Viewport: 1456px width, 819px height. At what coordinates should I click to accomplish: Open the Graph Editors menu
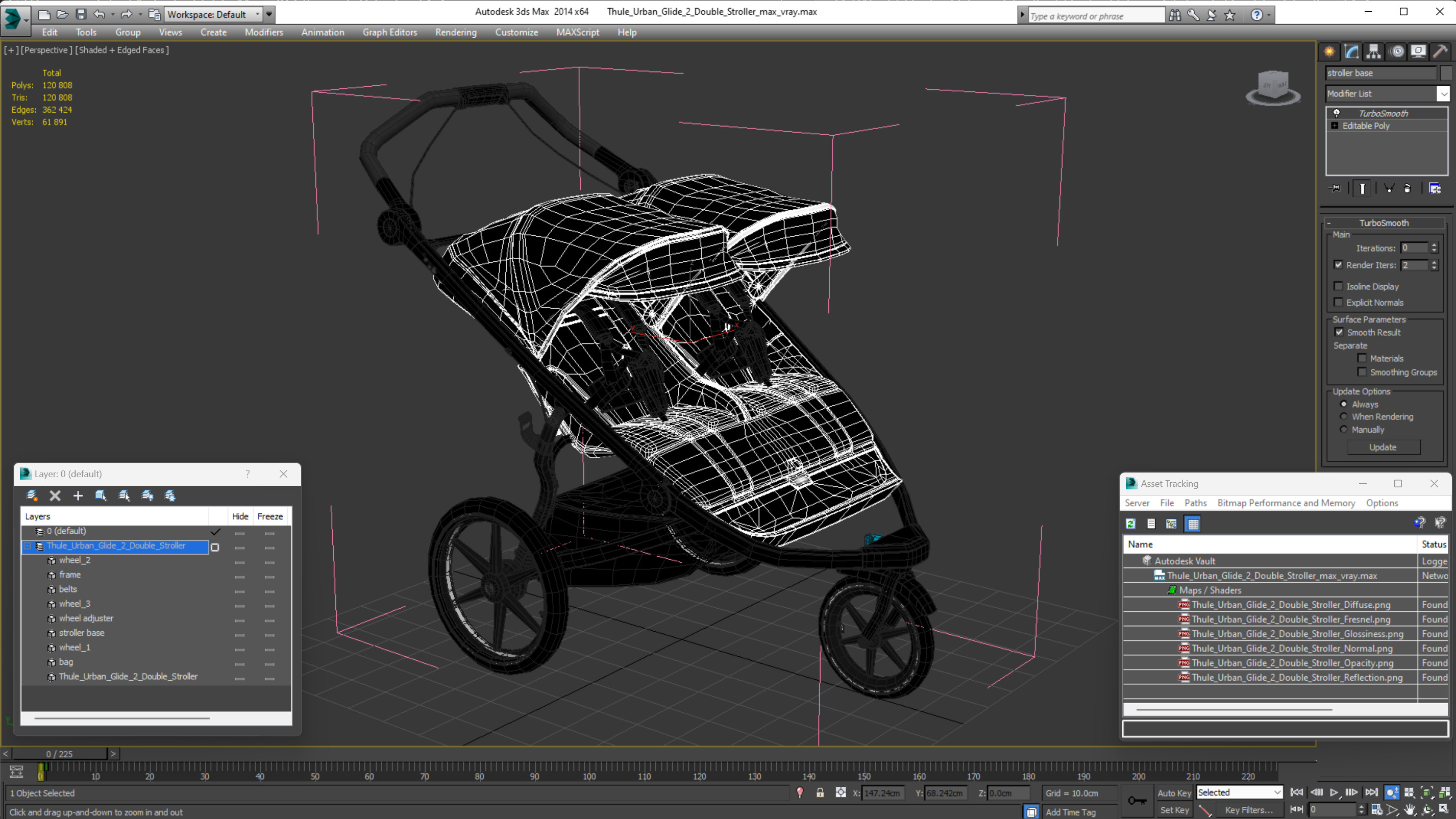[x=390, y=32]
